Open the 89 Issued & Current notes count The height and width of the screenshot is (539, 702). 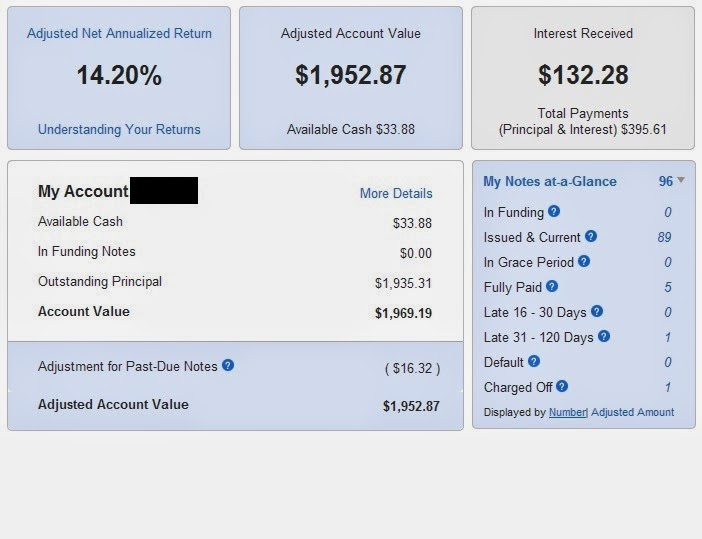tap(664, 237)
